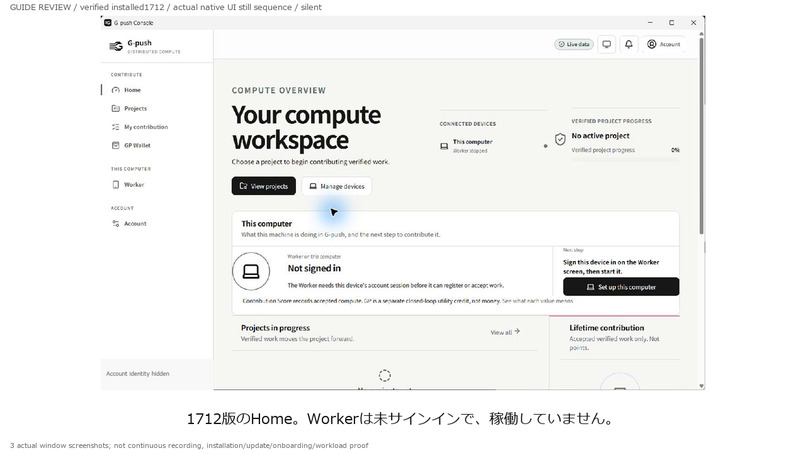Click Manage devices button
The image size is (806, 453).
pyautogui.click(x=337, y=186)
